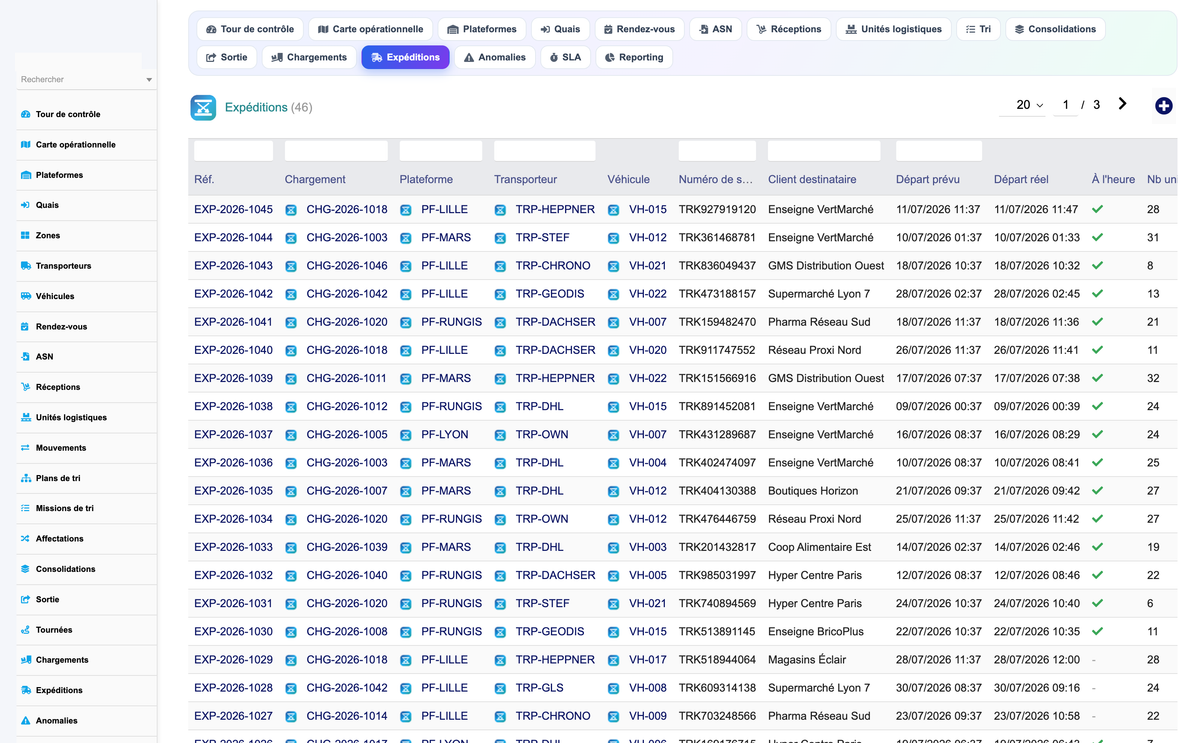Open the Anomalies tab
Viewport: 1200px width, 743px height.
494,57
